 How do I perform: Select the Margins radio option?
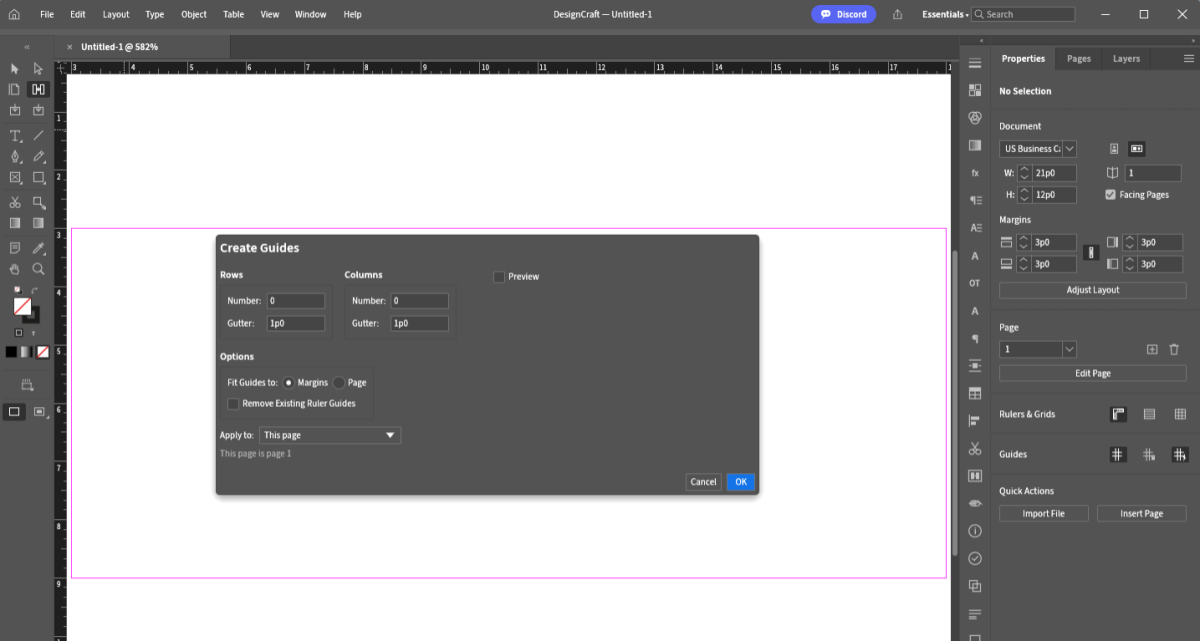tap(289, 382)
